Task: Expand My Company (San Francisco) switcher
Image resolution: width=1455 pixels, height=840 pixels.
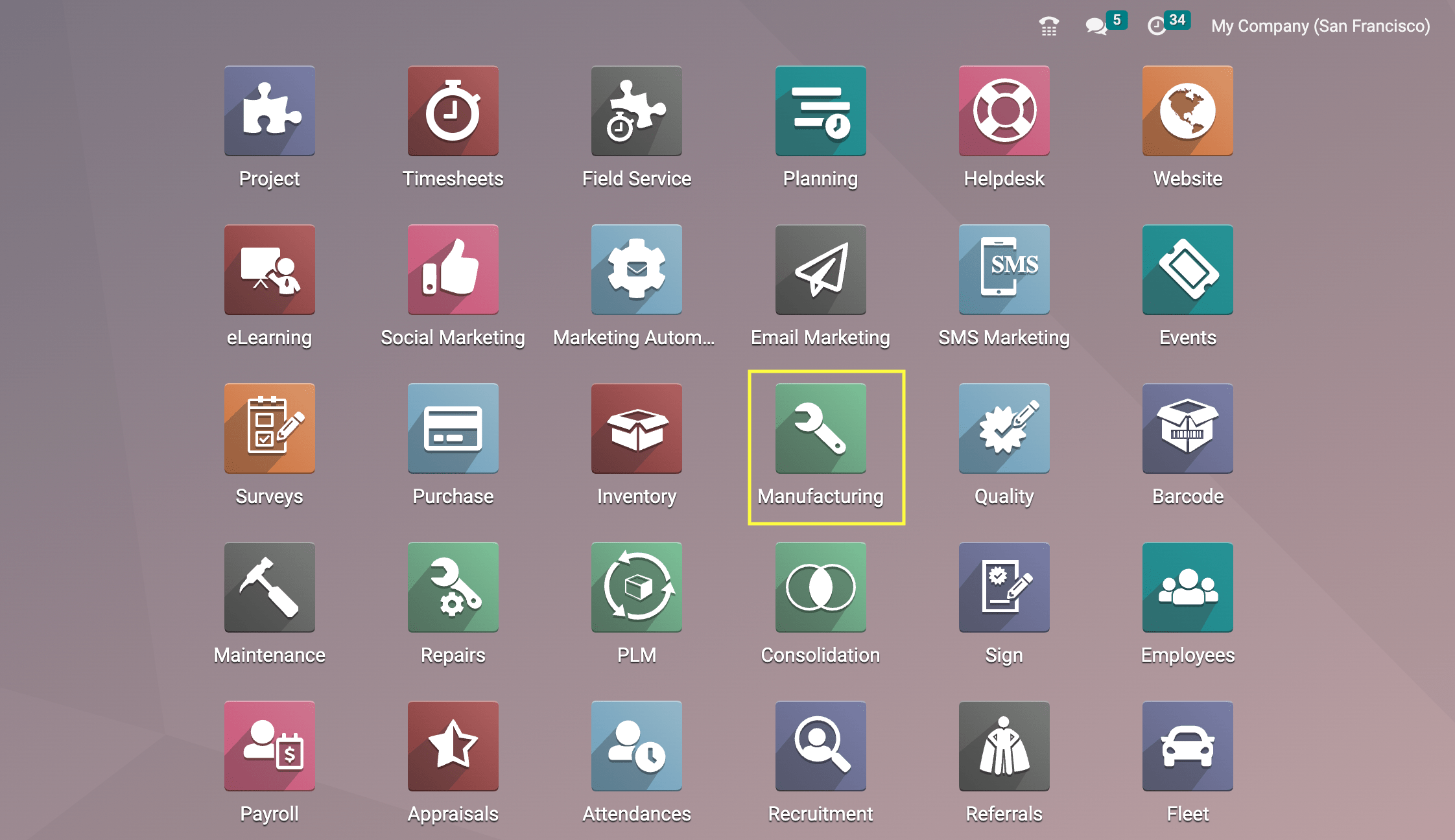Action: pyautogui.click(x=1320, y=26)
